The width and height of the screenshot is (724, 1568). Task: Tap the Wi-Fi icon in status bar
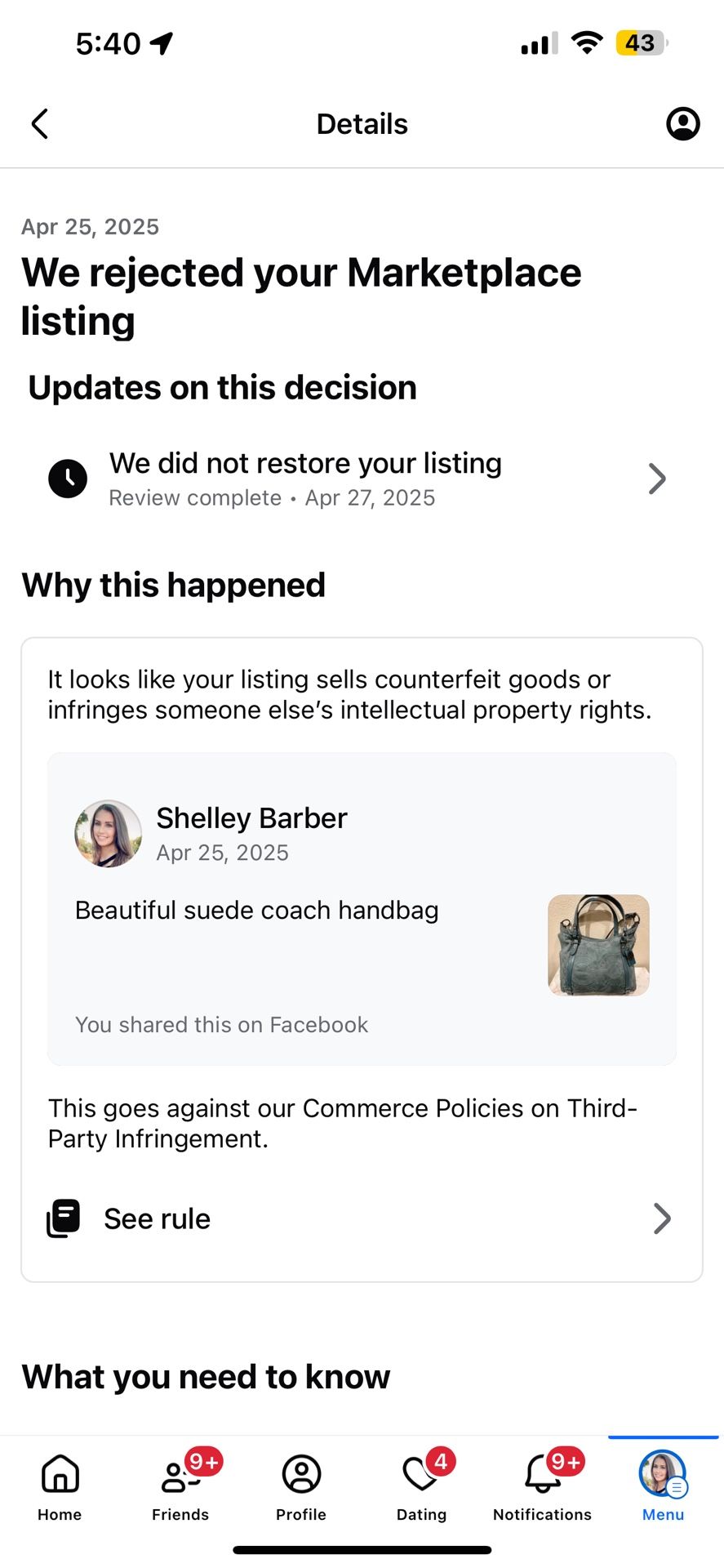(586, 42)
